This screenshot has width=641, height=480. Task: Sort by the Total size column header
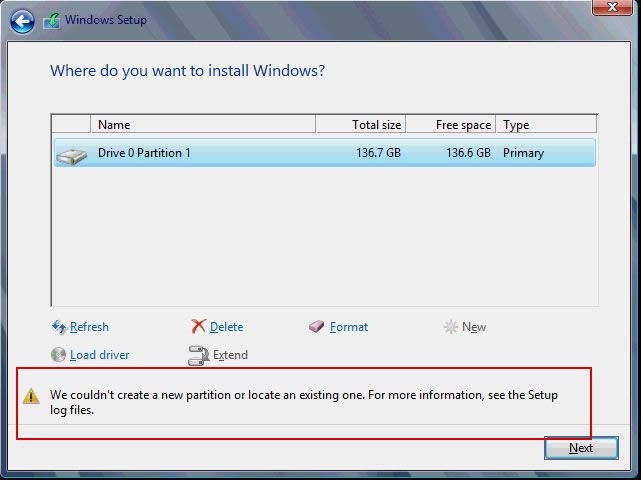pyautogui.click(x=361, y=125)
